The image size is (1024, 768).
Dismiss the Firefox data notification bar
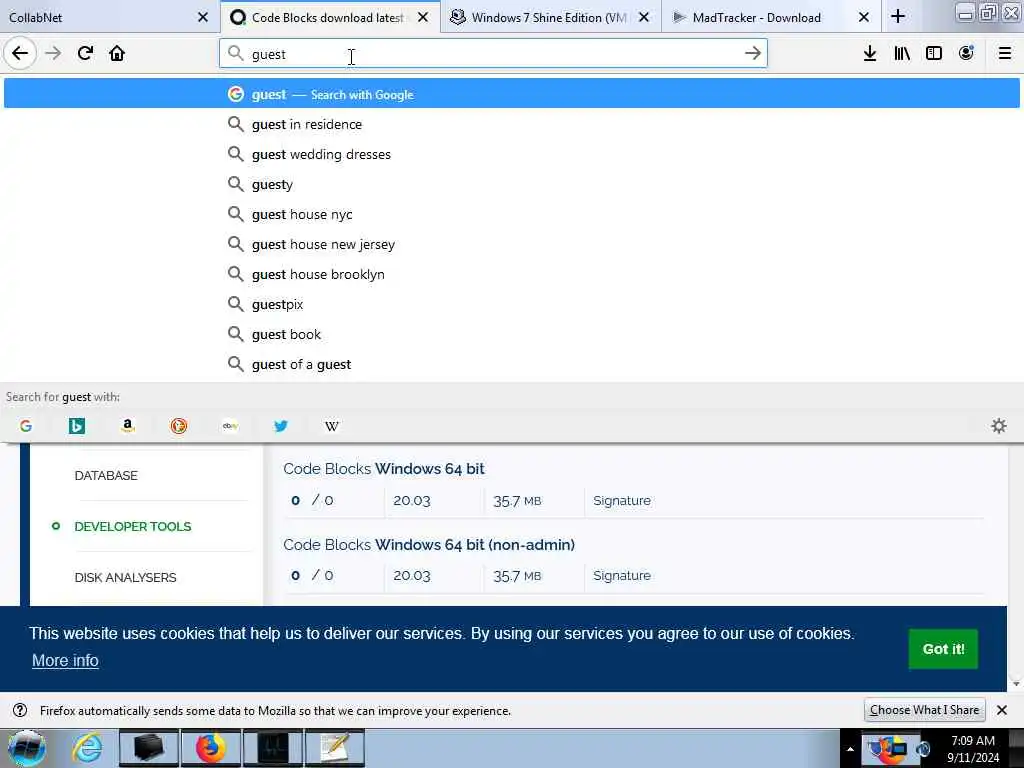coord(1002,710)
